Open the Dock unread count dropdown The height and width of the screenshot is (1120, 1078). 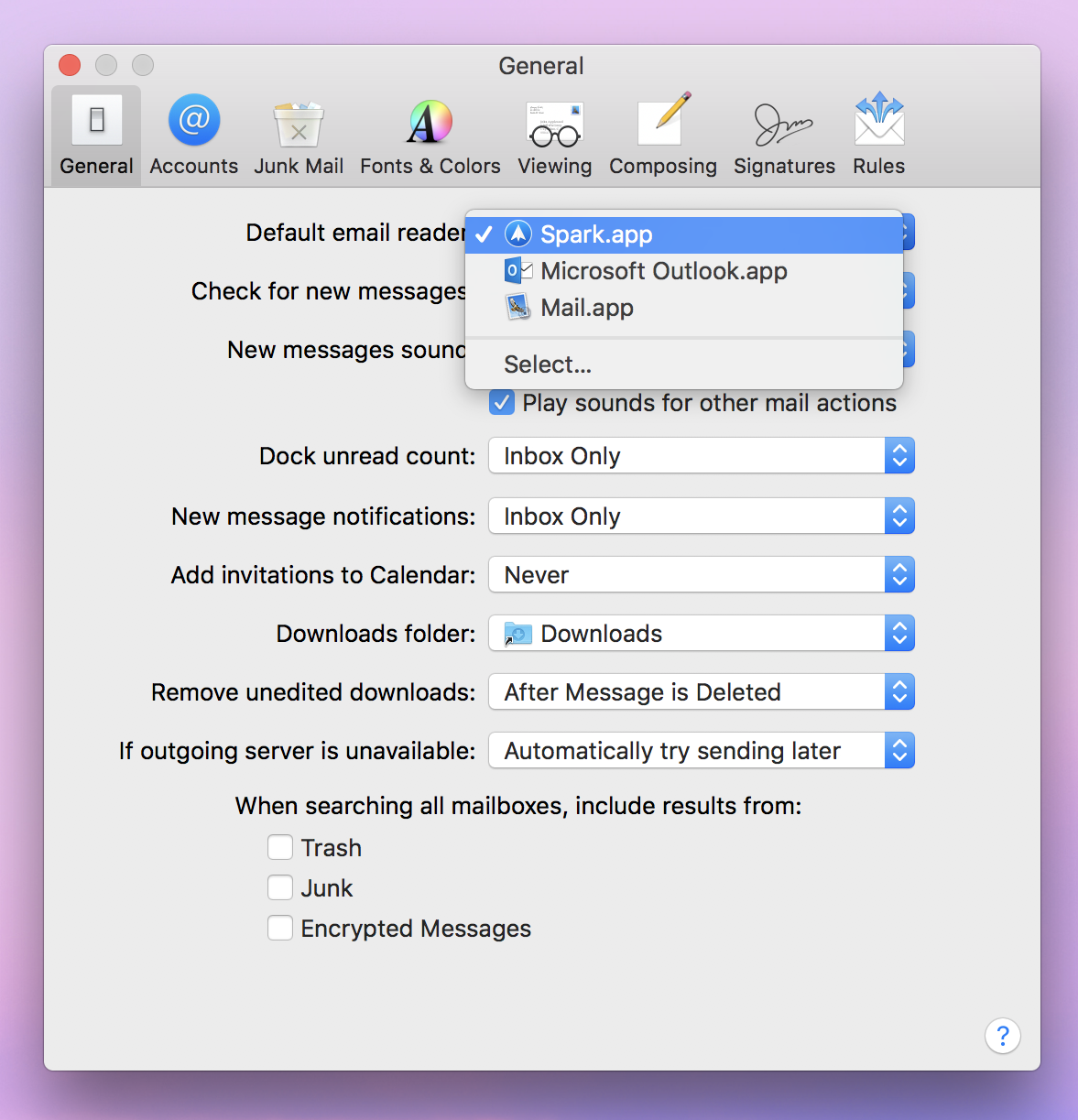coord(702,456)
